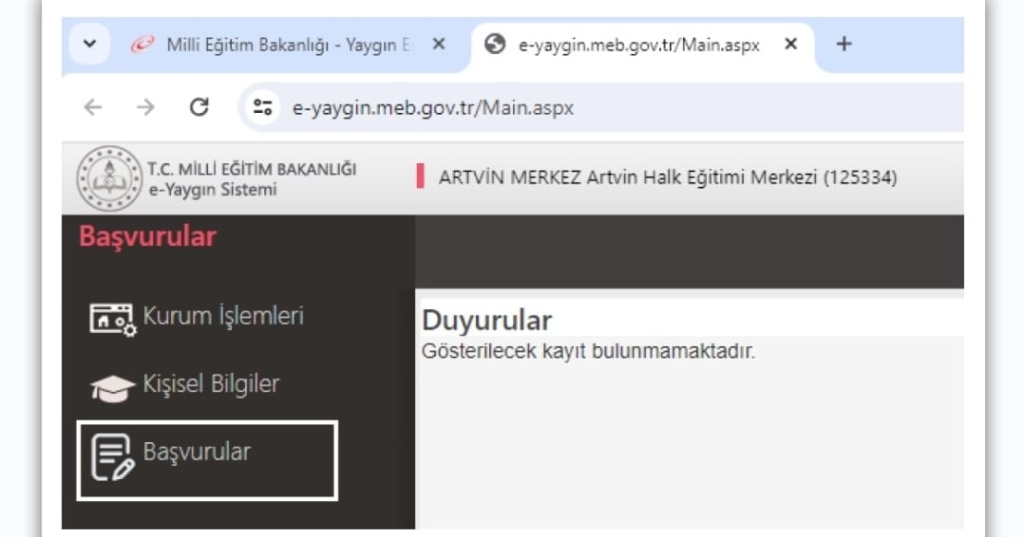The image size is (1024, 537).
Task: Open the Kurum İşlemleri menu label
Action: (x=223, y=316)
